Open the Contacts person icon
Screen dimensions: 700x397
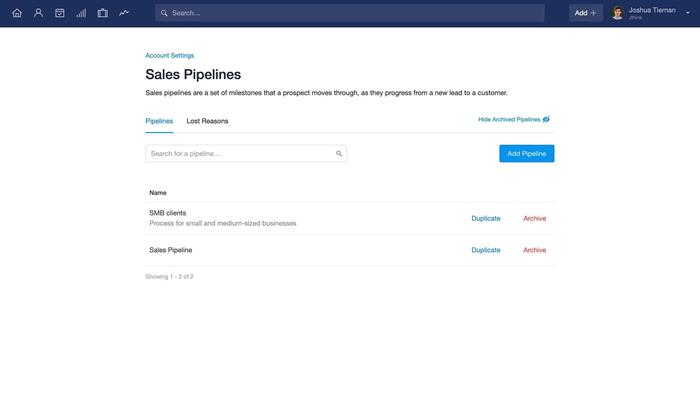pos(38,13)
